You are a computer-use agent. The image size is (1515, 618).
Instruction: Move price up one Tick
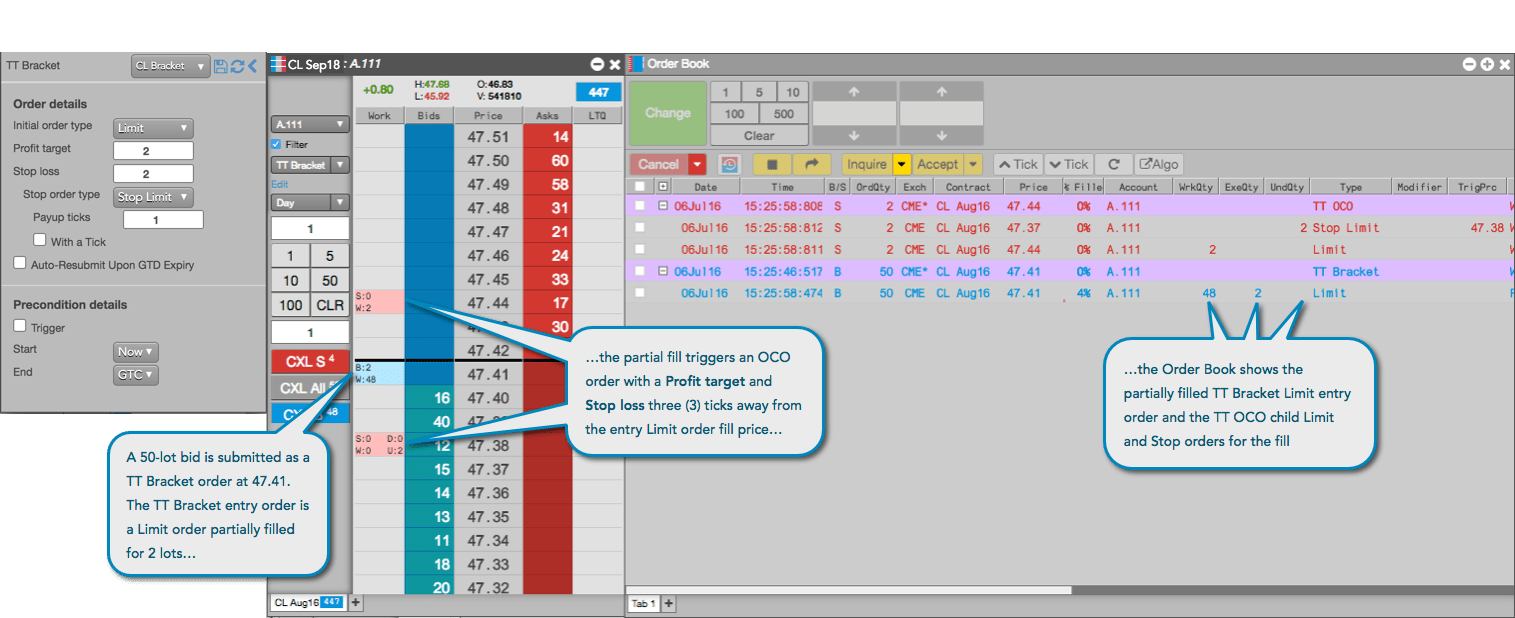click(x=1017, y=164)
